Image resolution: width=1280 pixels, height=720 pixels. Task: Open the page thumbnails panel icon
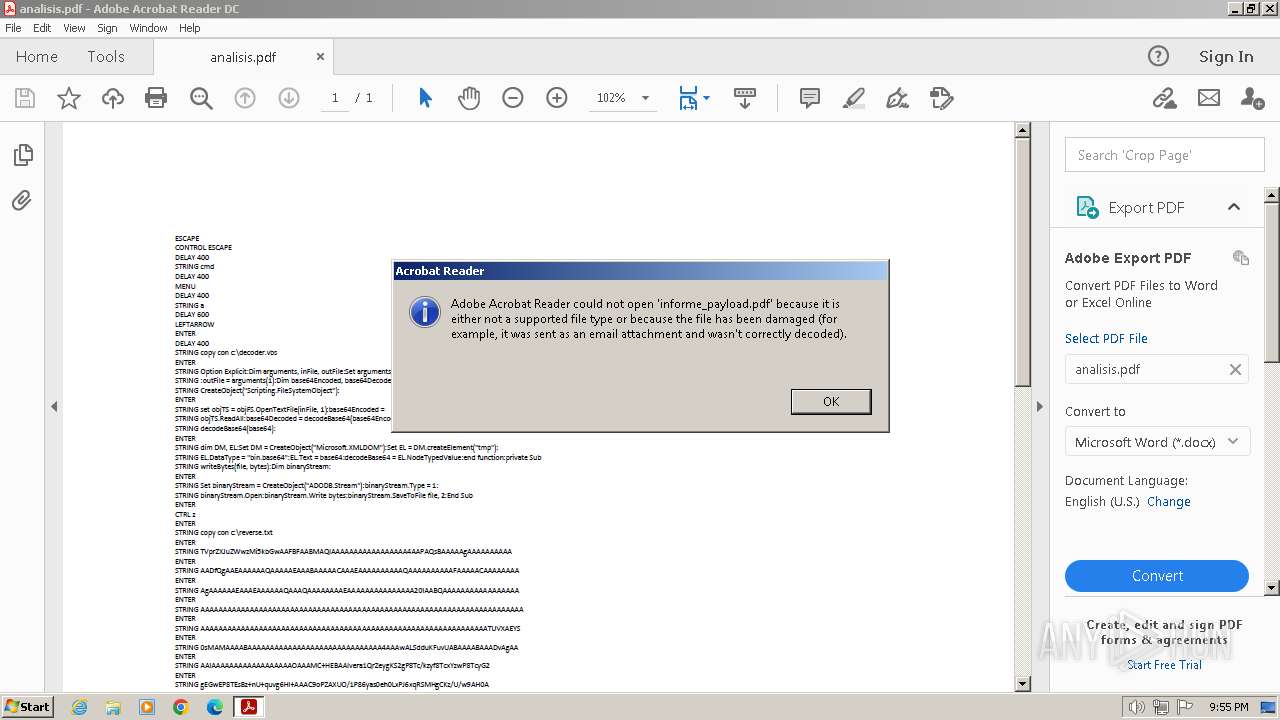(23, 155)
